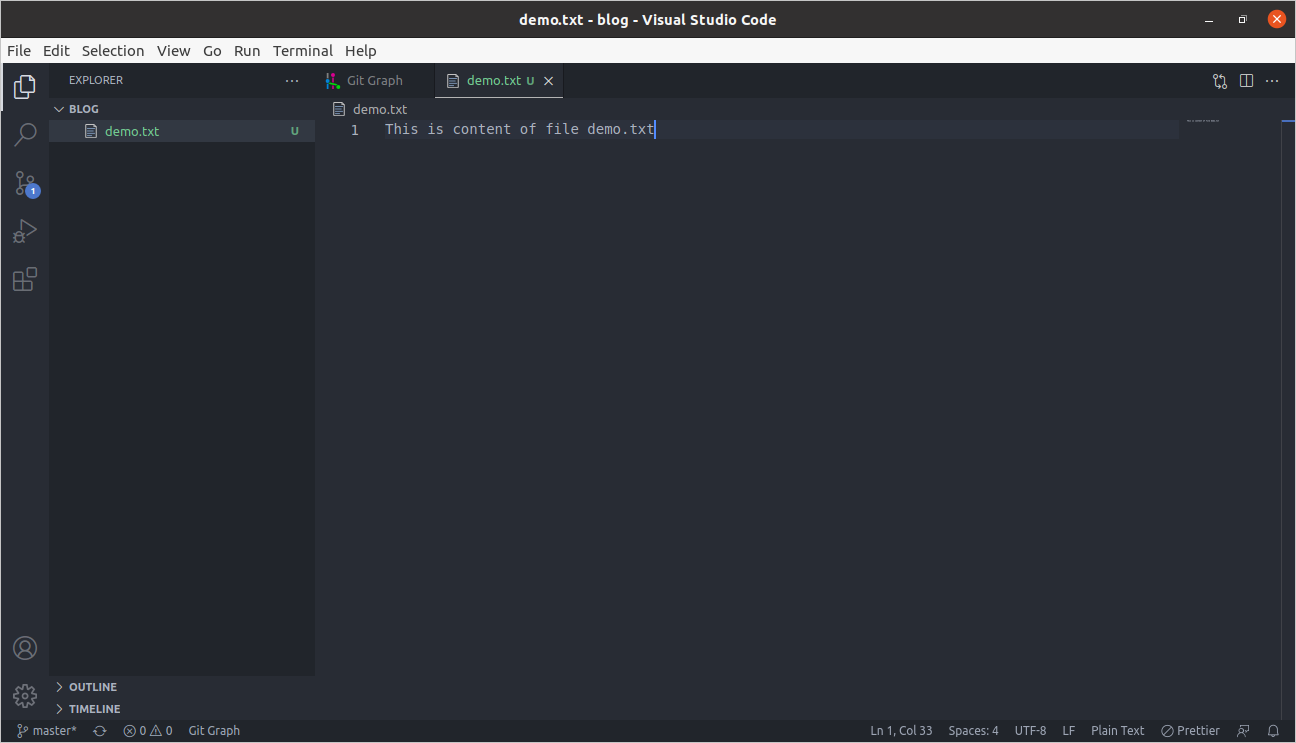Screen dimensions: 1296x743
Task: Change indentation via Spaces: 4
Action: point(973,731)
